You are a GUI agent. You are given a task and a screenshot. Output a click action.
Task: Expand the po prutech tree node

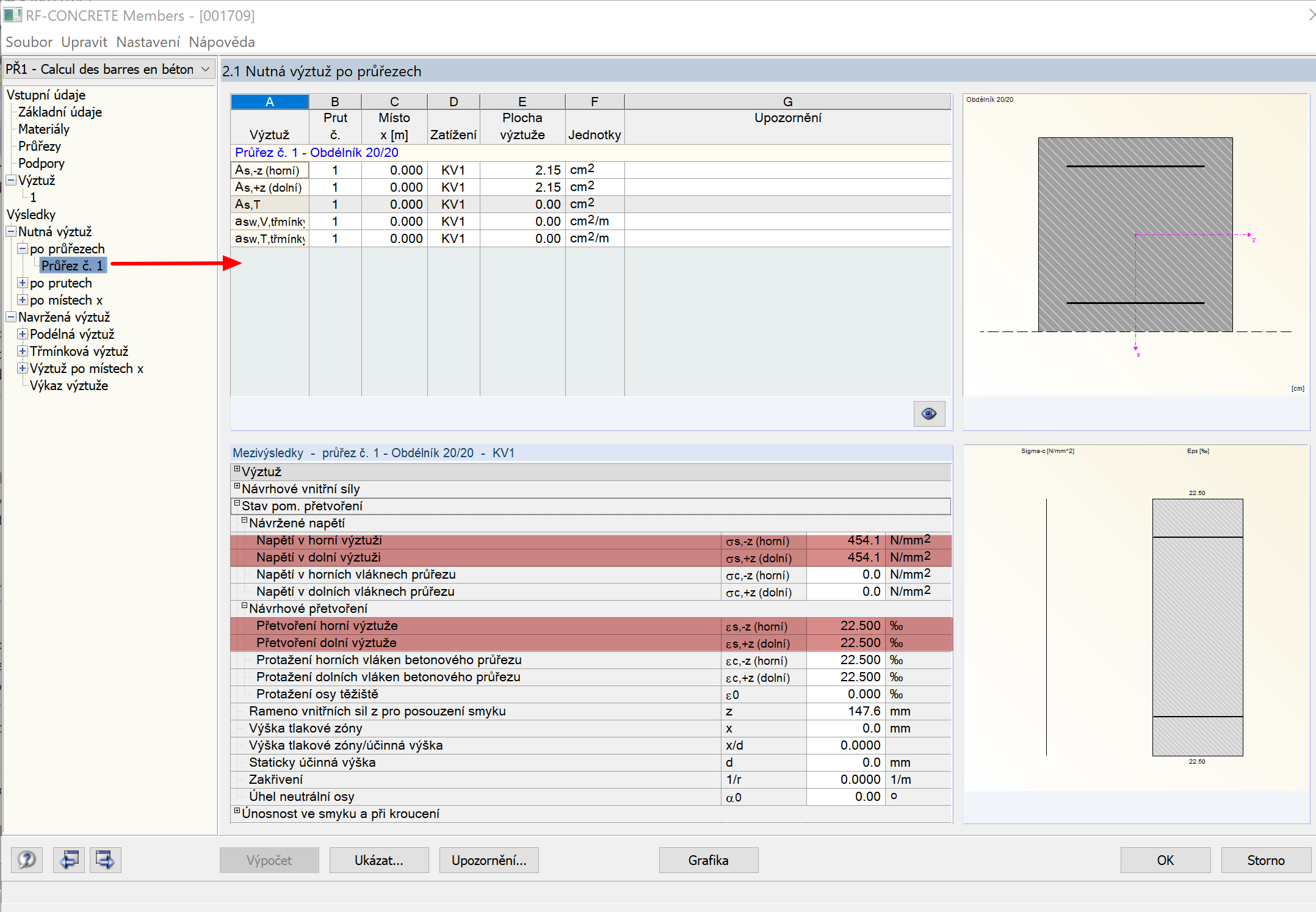tap(23, 283)
